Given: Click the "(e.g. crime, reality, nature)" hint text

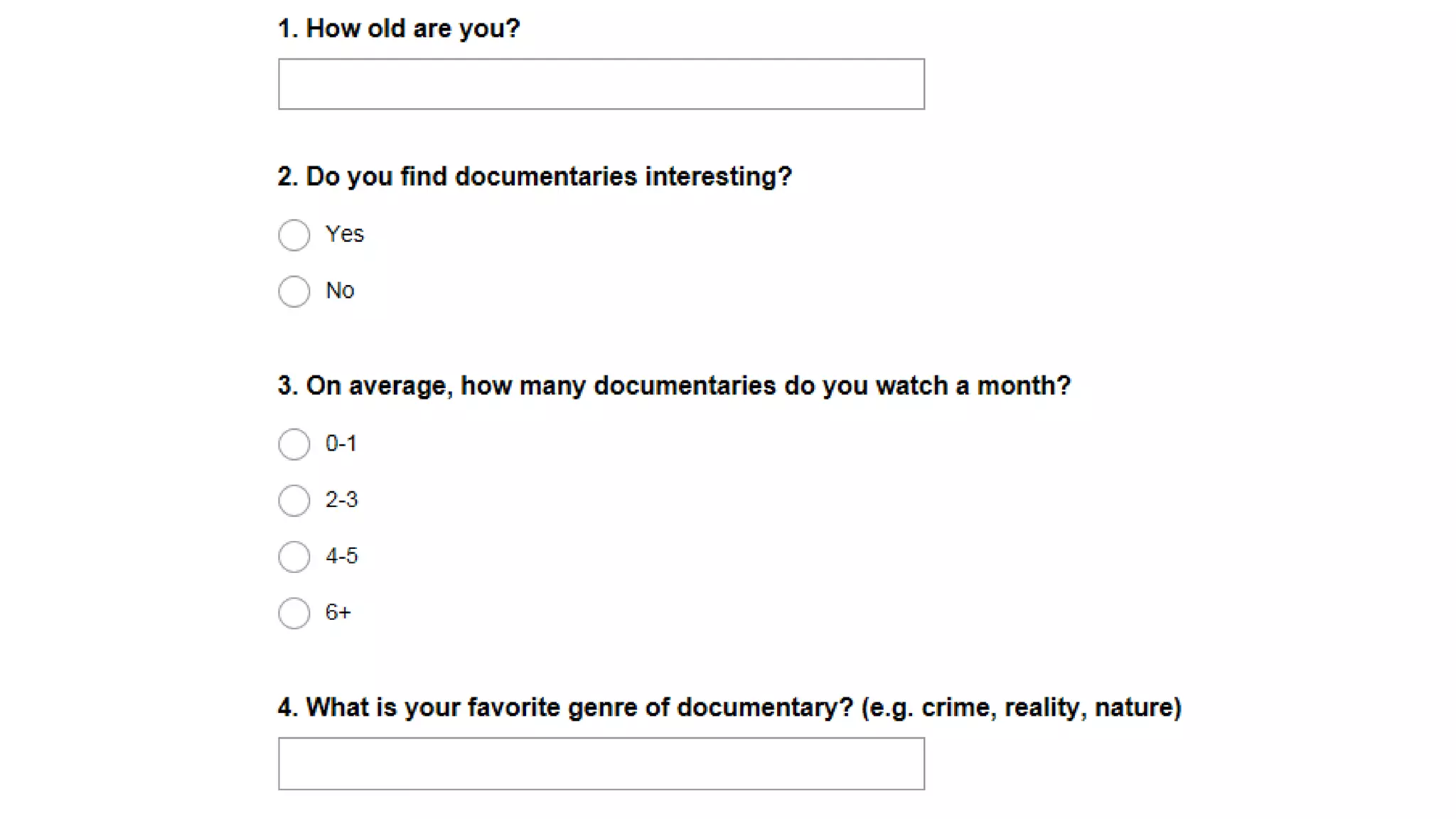Looking at the screenshot, I should coord(1021,707).
